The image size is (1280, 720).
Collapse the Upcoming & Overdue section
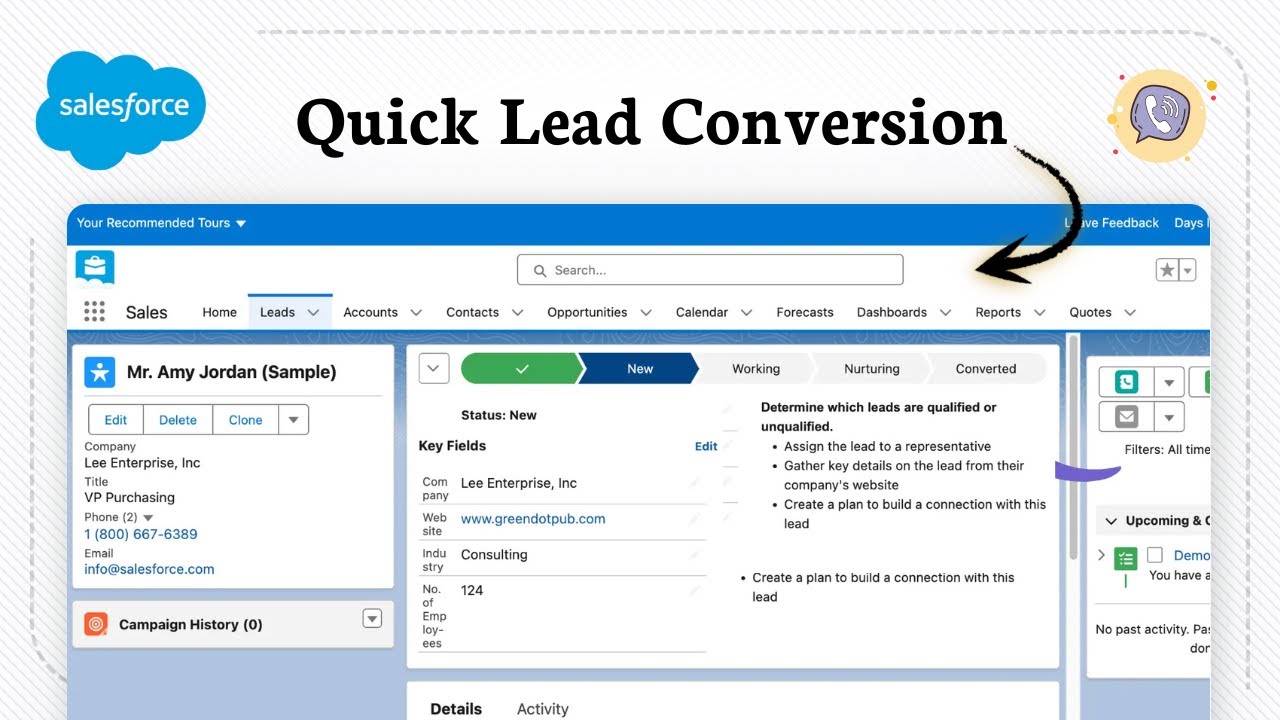coord(1110,520)
